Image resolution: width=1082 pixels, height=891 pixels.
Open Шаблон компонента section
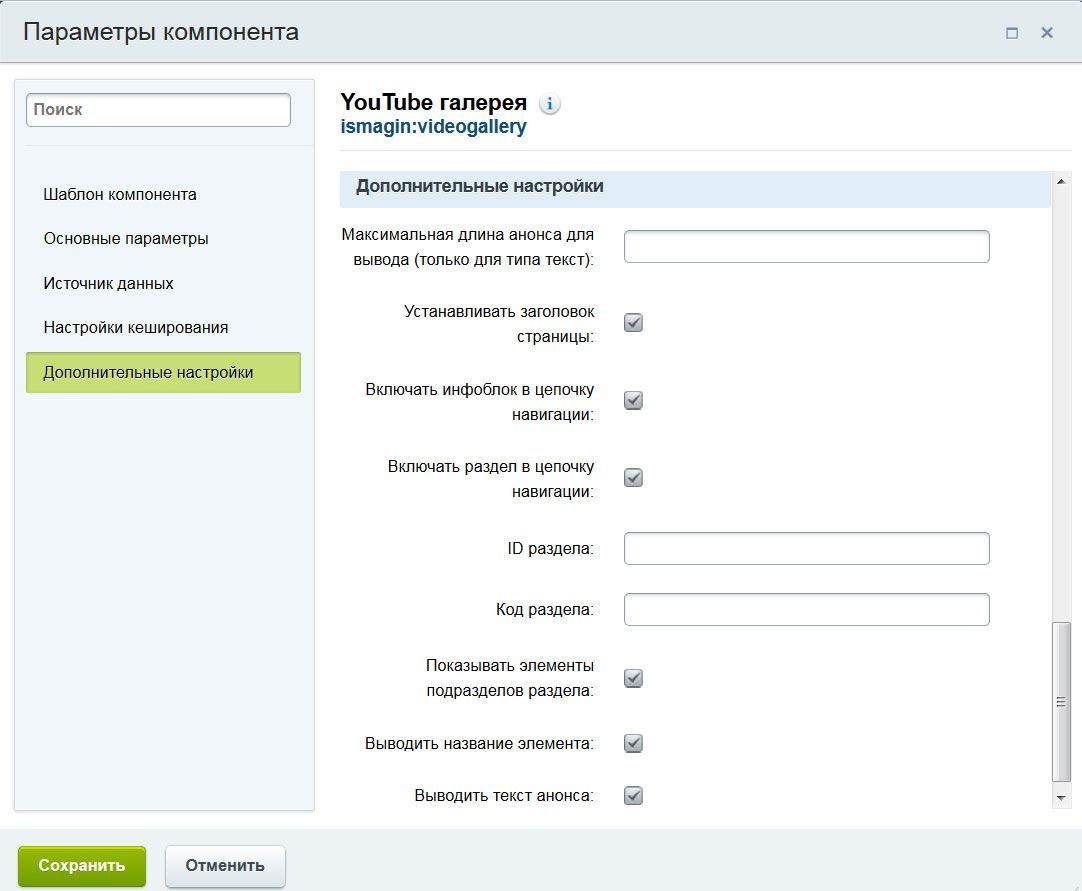pyautogui.click(x=120, y=195)
